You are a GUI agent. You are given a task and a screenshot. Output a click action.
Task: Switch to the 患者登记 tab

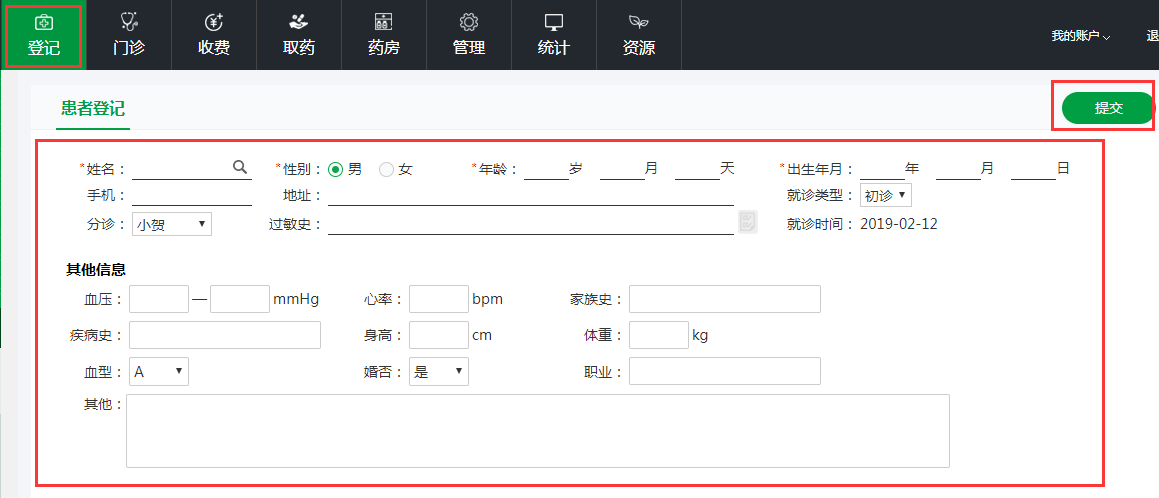(x=92, y=109)
